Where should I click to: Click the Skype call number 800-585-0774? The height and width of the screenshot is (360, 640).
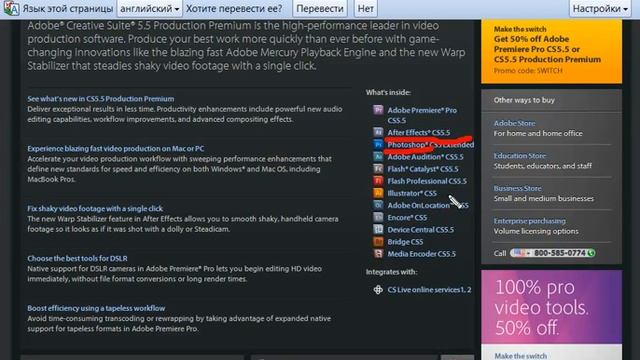(x=560, y=253)
